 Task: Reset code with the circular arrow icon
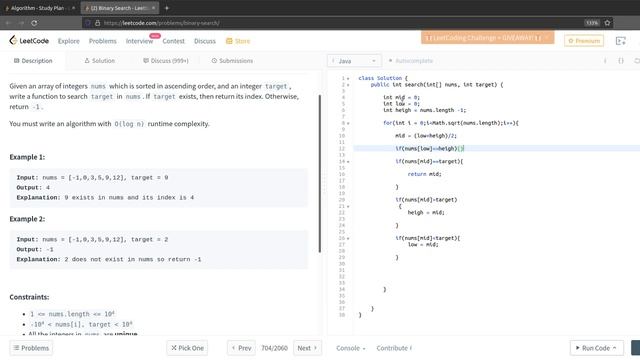pos(636,61)
